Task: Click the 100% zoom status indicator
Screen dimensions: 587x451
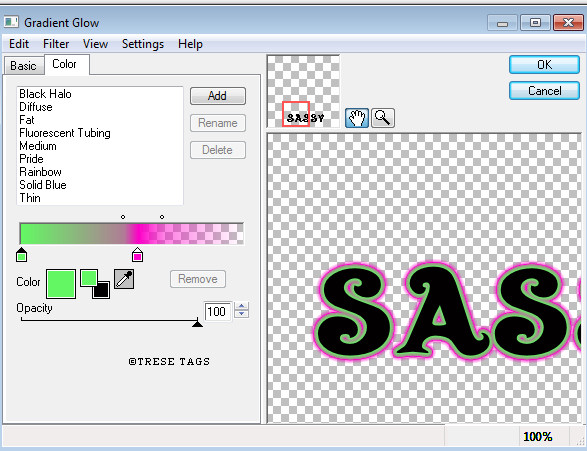Action: point(538,436)
